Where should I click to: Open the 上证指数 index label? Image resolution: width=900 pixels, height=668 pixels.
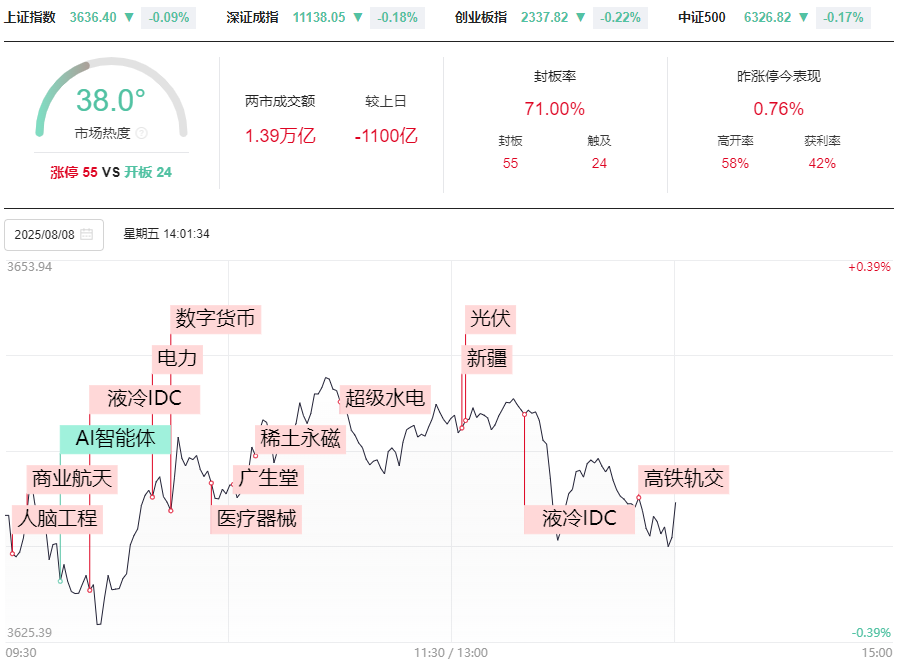coord(30,17)
